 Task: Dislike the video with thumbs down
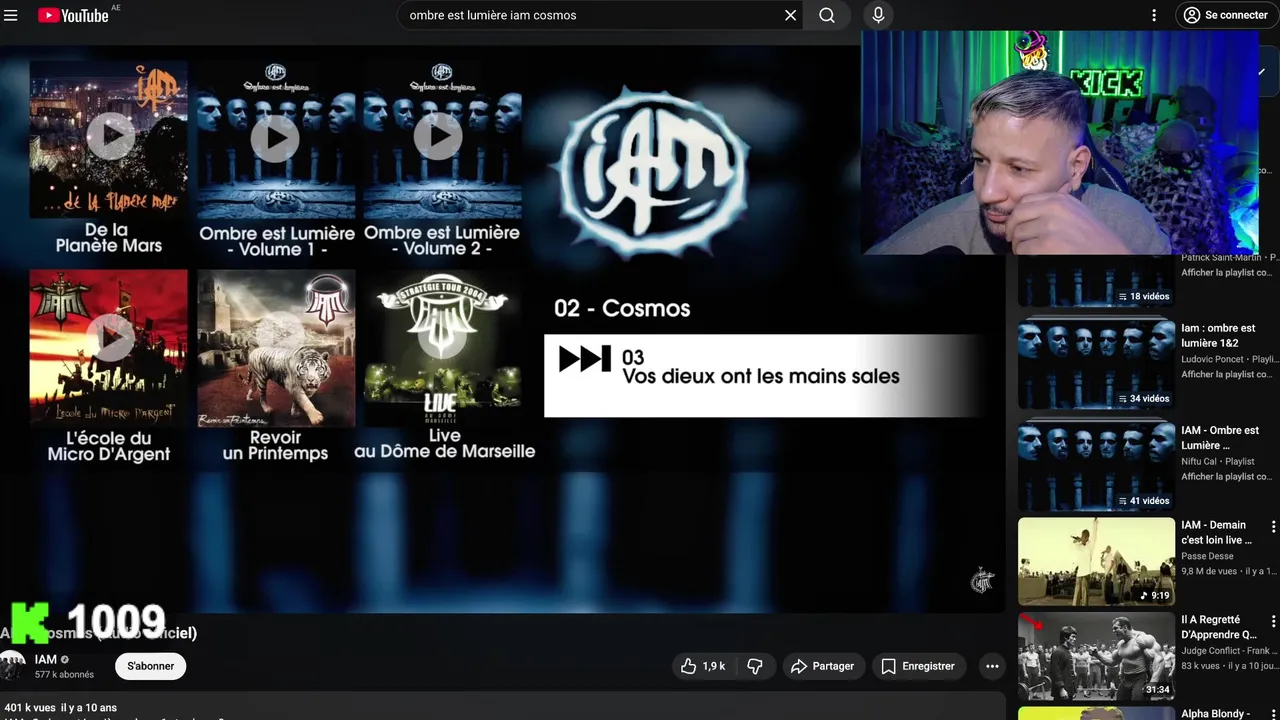pos(755,666)
